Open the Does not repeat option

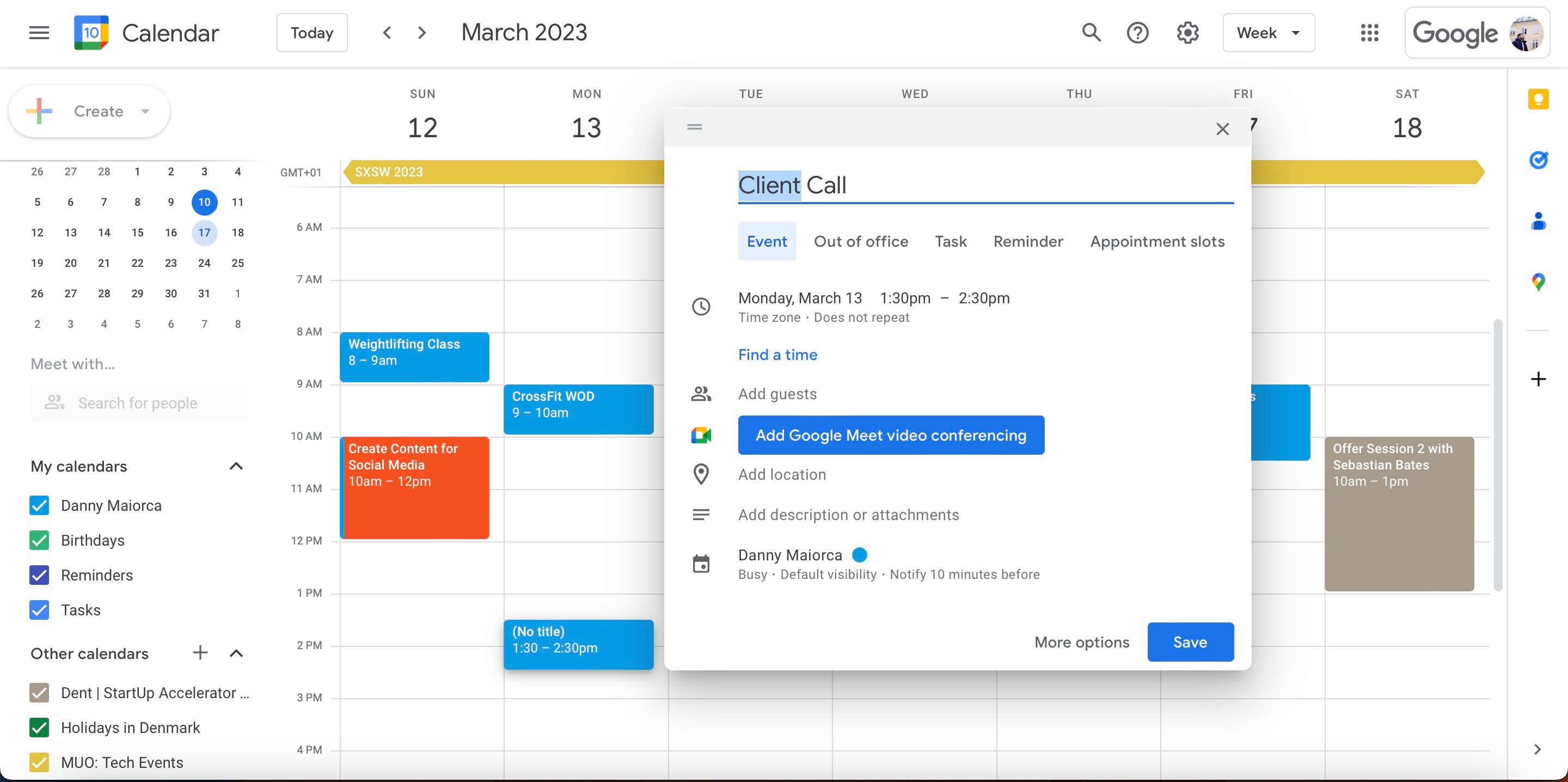click(x=861, y=317)
